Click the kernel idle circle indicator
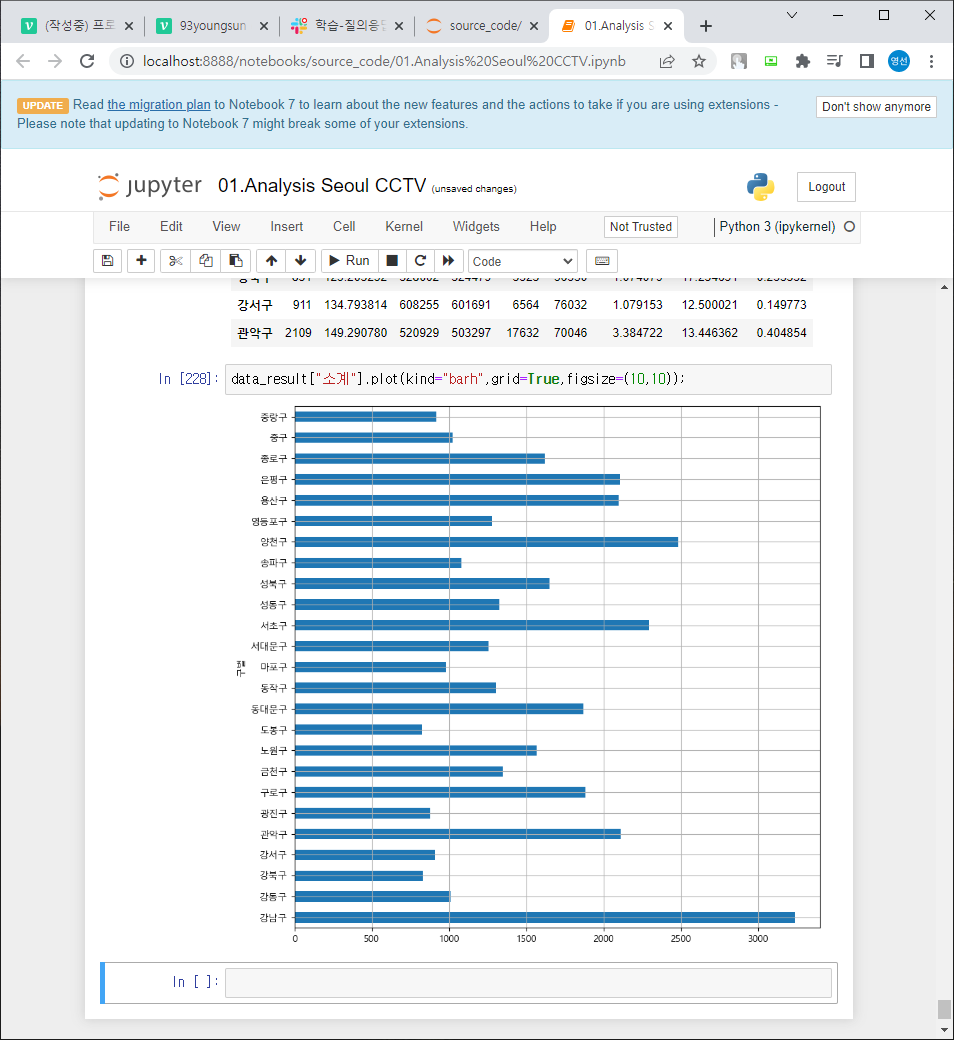The image size is (954, 1040). [x=849, y=227]
